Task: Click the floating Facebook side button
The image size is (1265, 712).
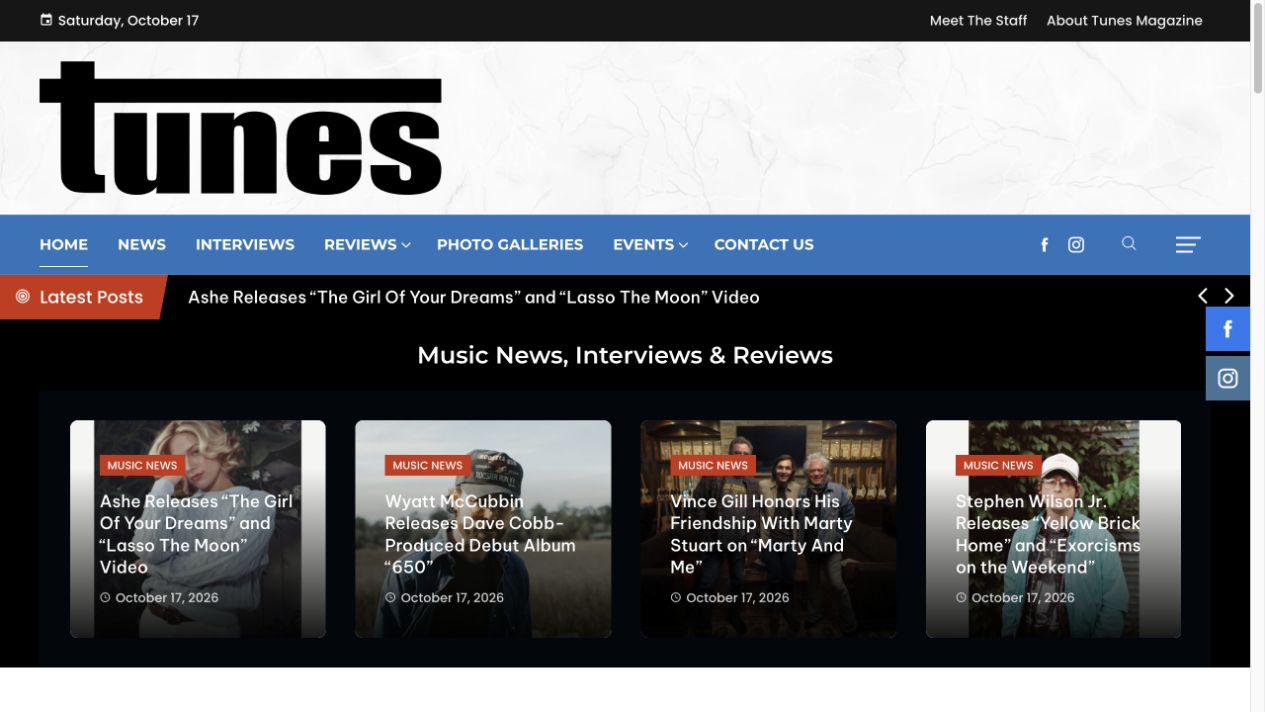Action: [1228, 329]
